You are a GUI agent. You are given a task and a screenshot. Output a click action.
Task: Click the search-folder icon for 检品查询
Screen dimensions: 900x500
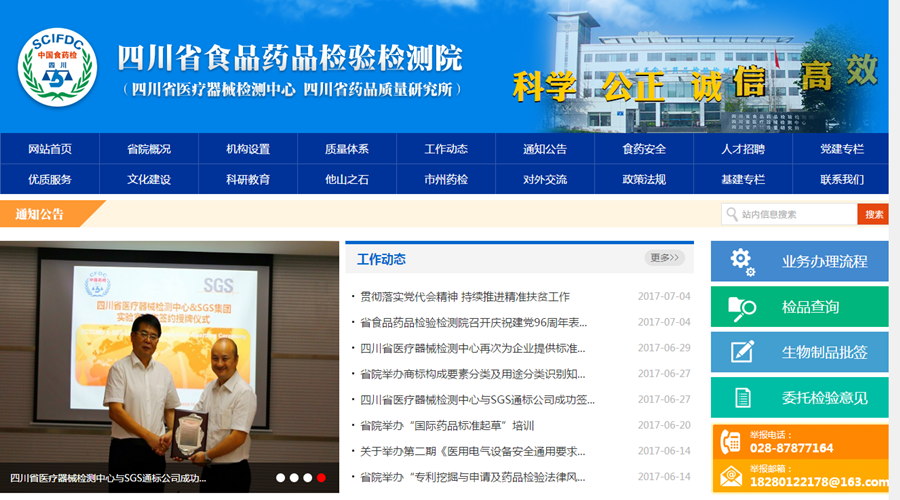tap(741, 307)
